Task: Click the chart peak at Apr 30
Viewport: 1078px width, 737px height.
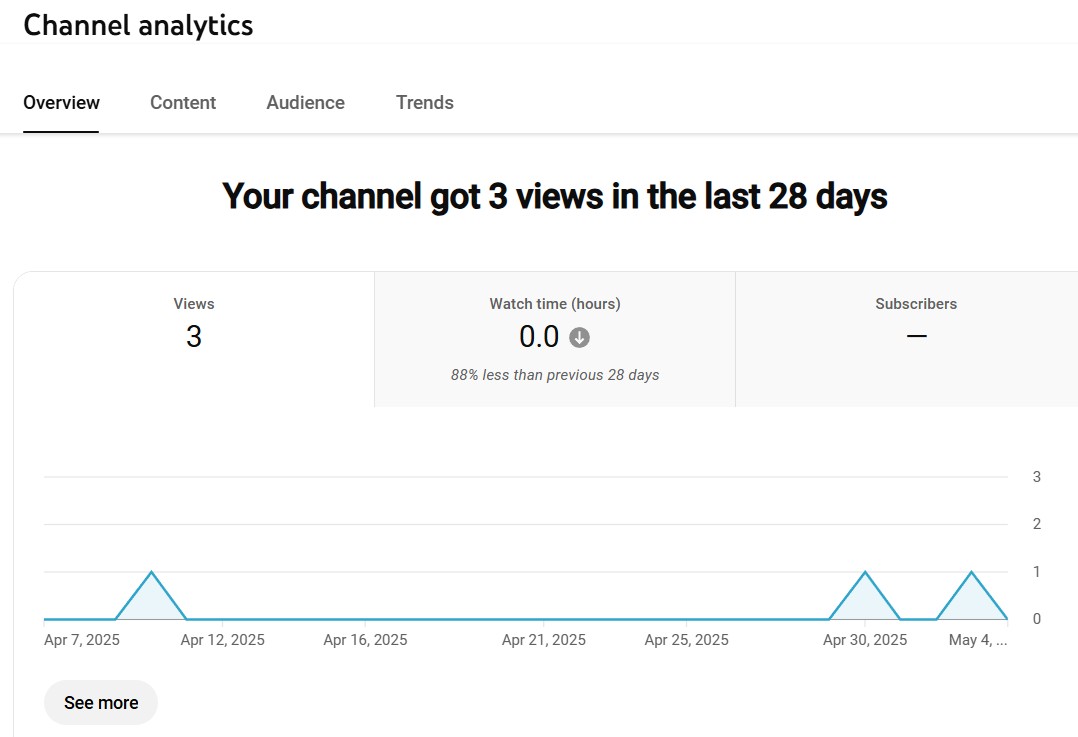Action: tap(865, 573)
